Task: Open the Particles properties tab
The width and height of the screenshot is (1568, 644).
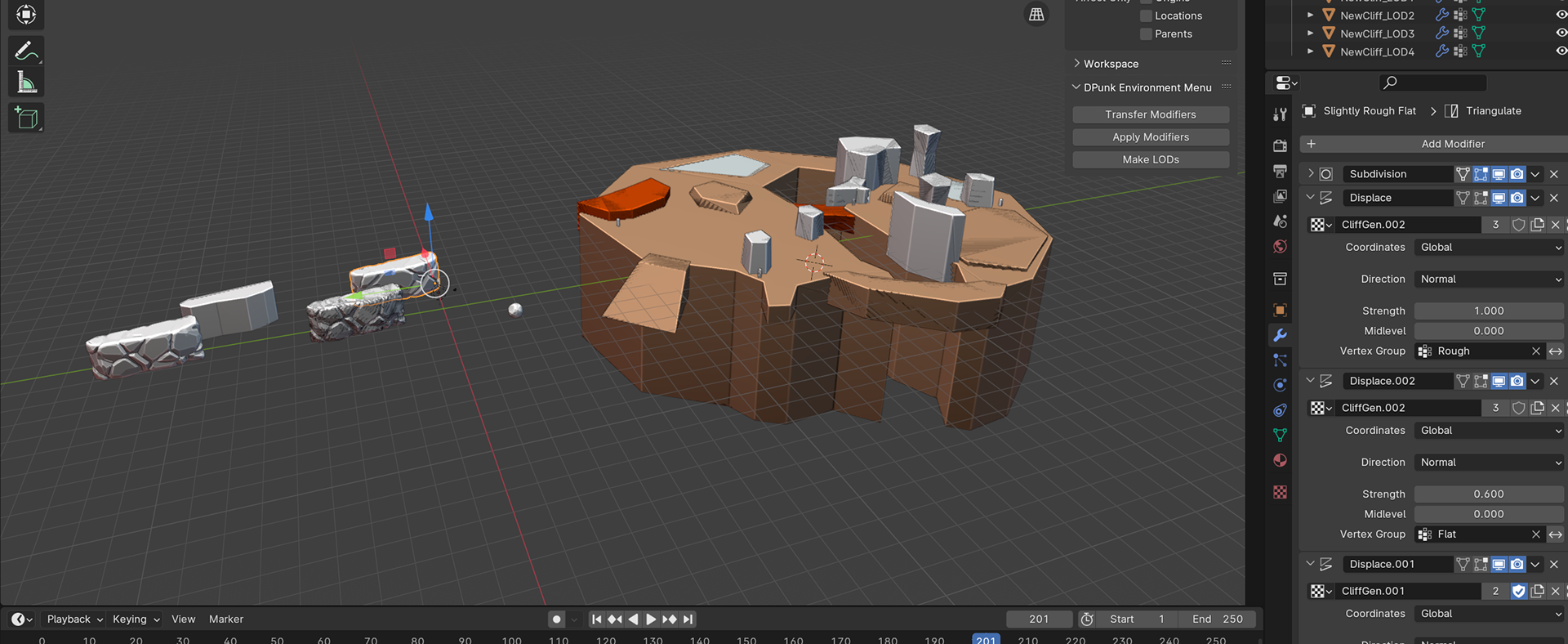Action: click(x=1280, y=360)
